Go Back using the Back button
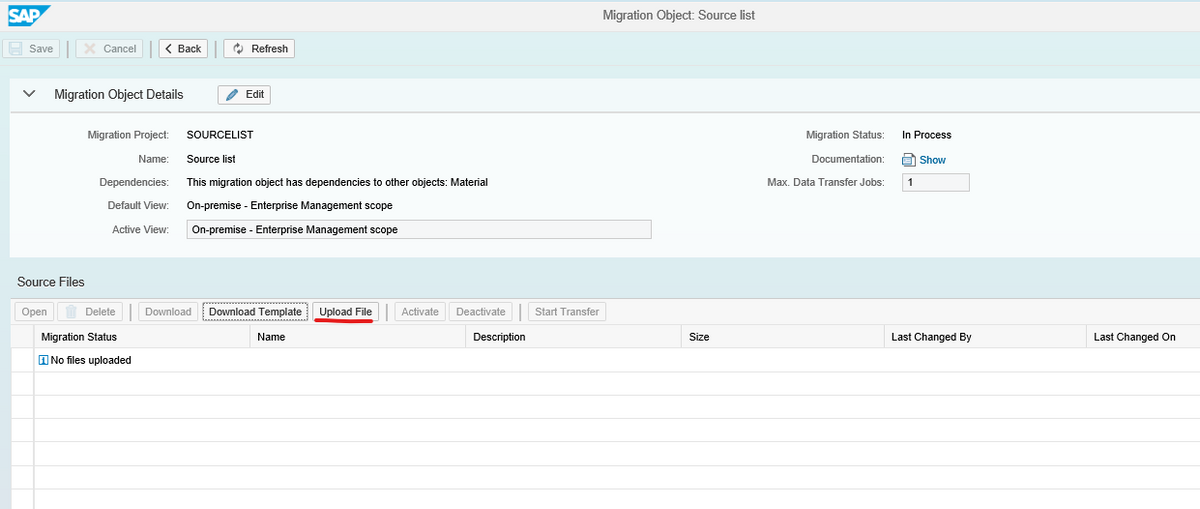The width and height of the screenshot is (1200, 509). click(x=183, y=48)
